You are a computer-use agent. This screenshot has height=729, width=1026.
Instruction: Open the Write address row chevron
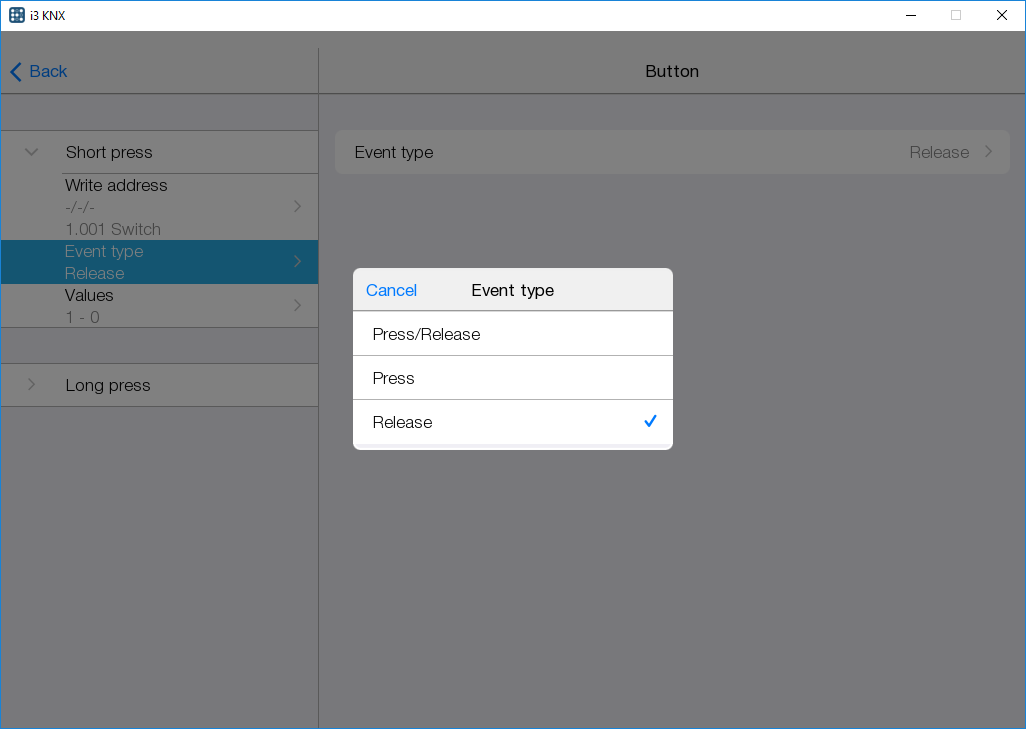(297, 207)
